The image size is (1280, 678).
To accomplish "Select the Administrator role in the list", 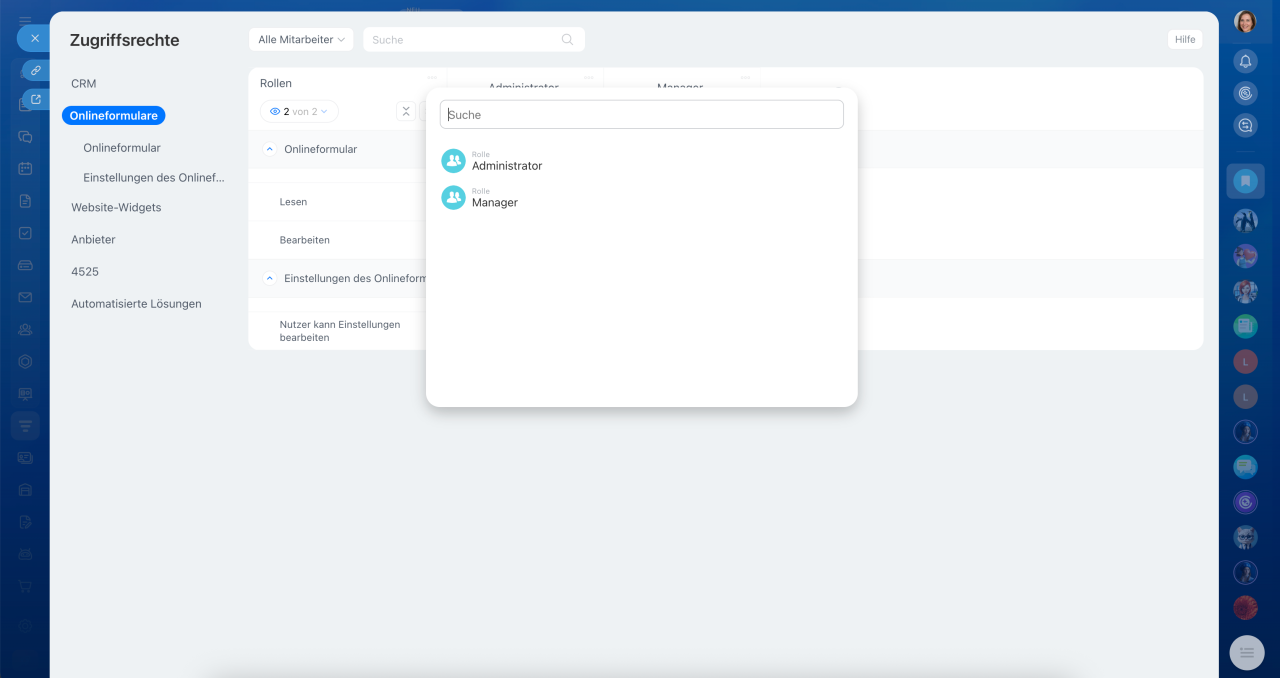I will pyautogui.click(x=506, y=162).
